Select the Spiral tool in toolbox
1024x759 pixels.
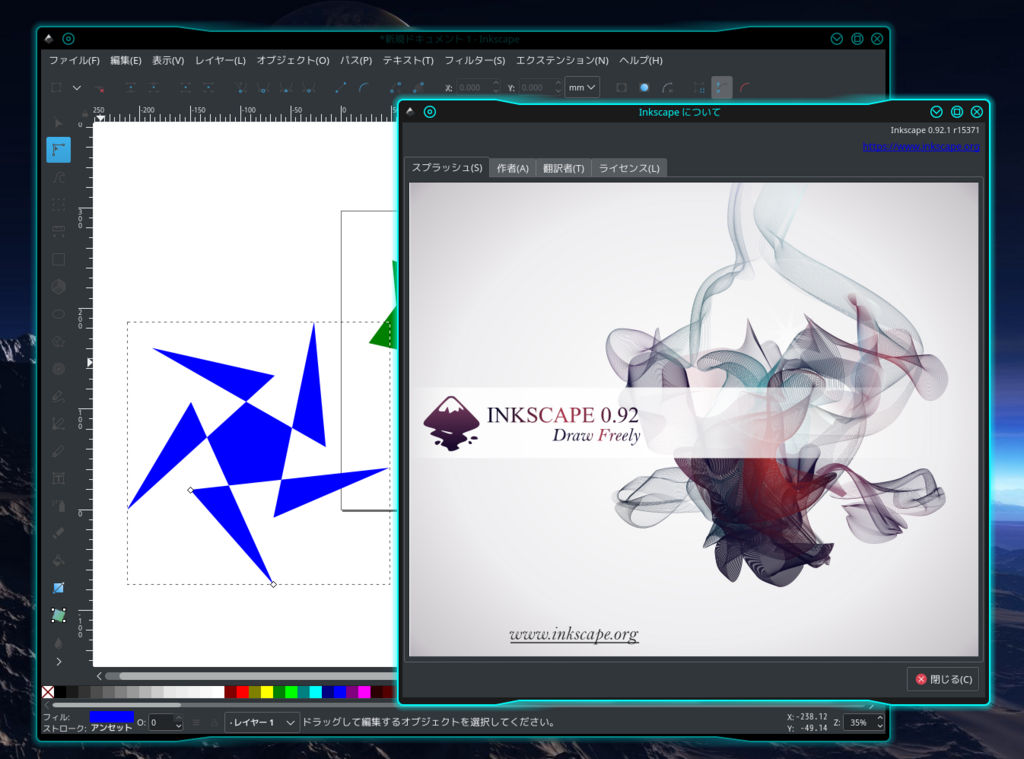(x=58, y=369)
